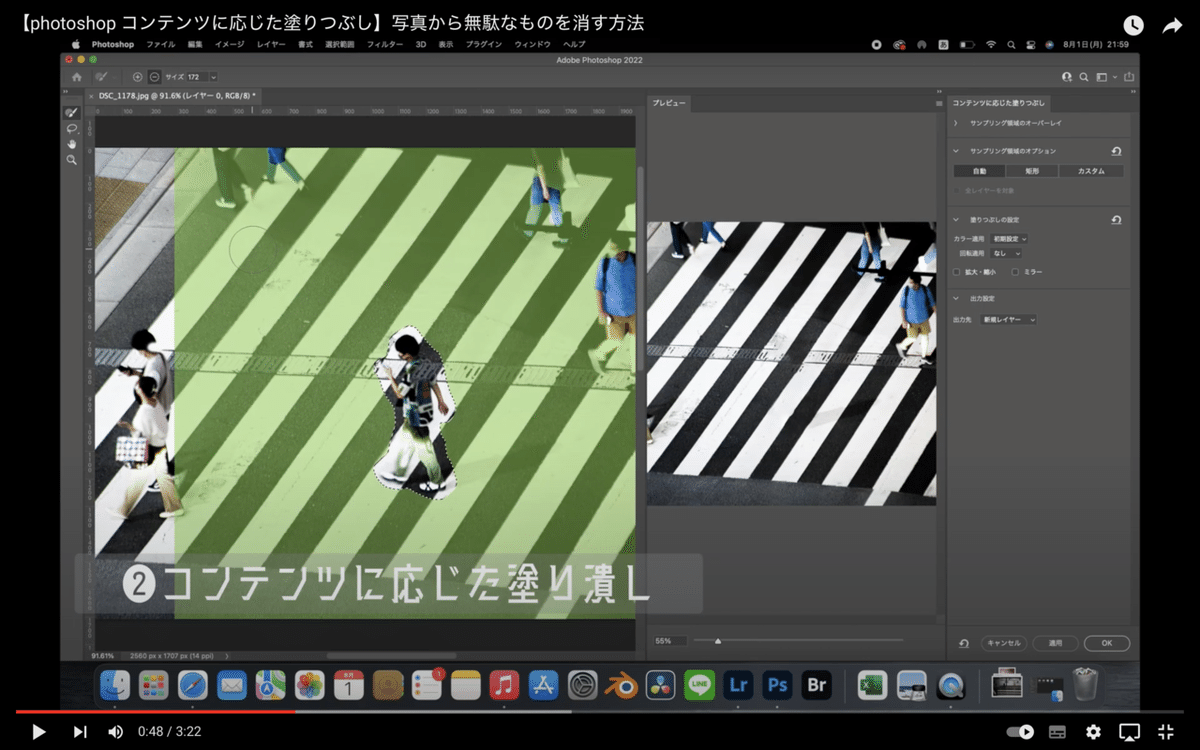Open brush size dropdown arrow
This screenshot has width=1200, height=750.
pyautogui.click(x=213, y=77)
